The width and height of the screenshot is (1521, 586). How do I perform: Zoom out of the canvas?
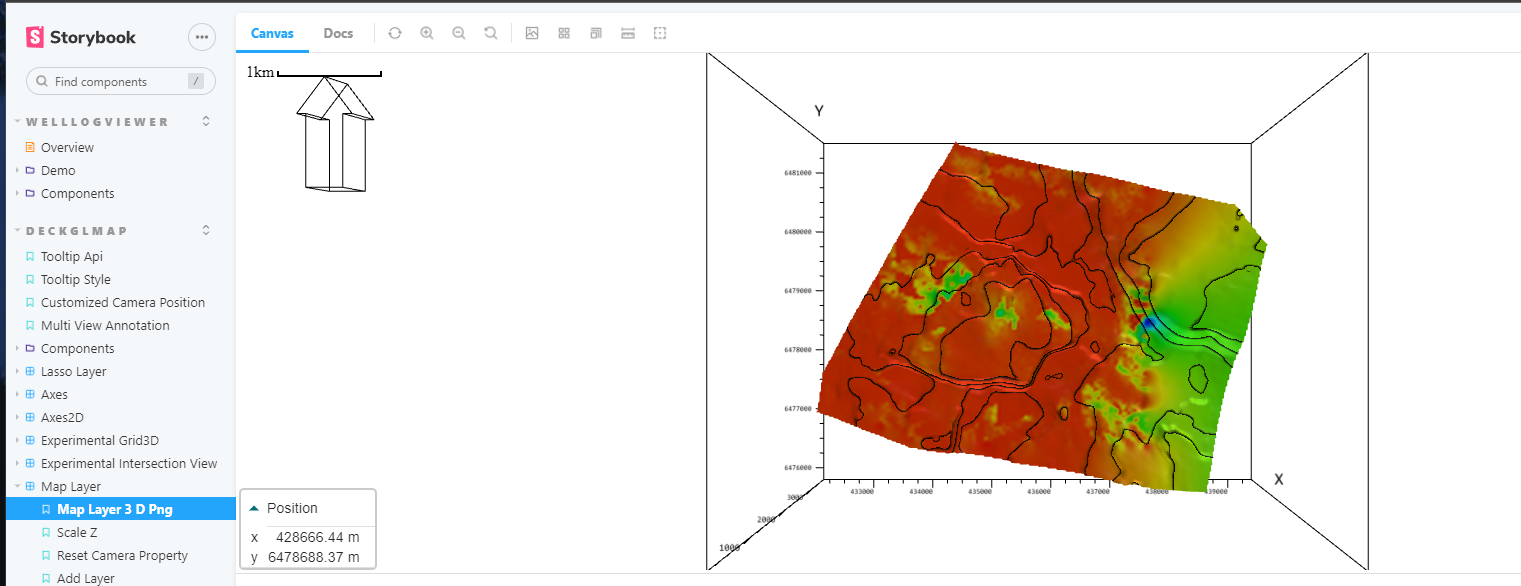[458, 32]
